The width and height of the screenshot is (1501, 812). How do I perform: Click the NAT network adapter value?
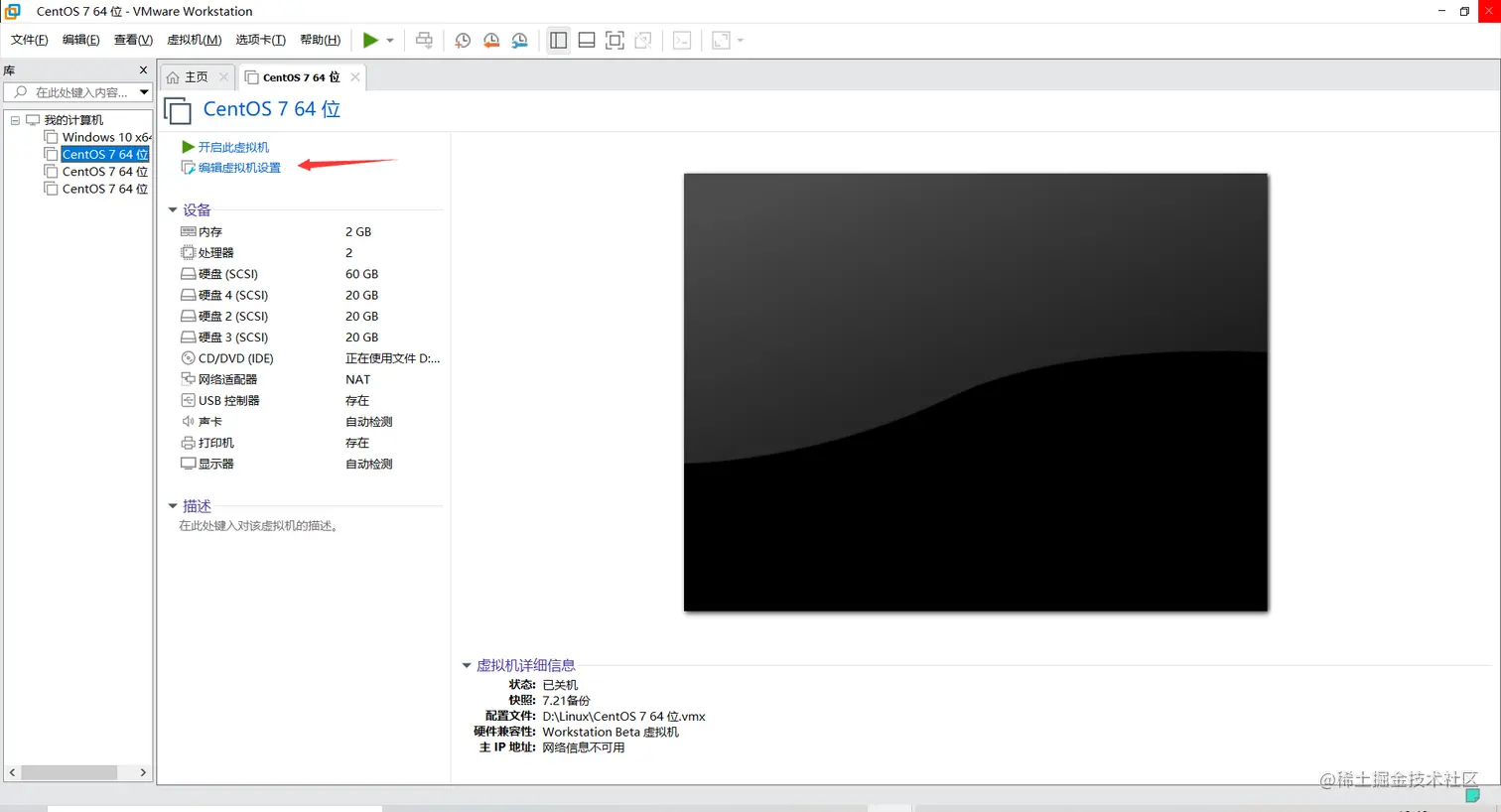(x=357, y=379)
